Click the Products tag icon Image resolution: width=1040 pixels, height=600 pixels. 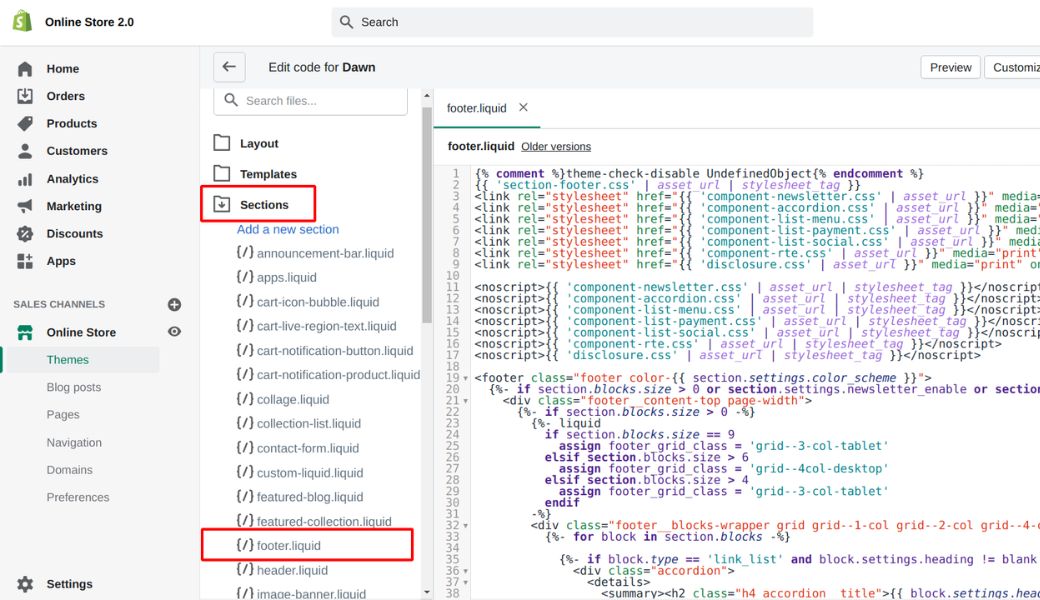25,123
